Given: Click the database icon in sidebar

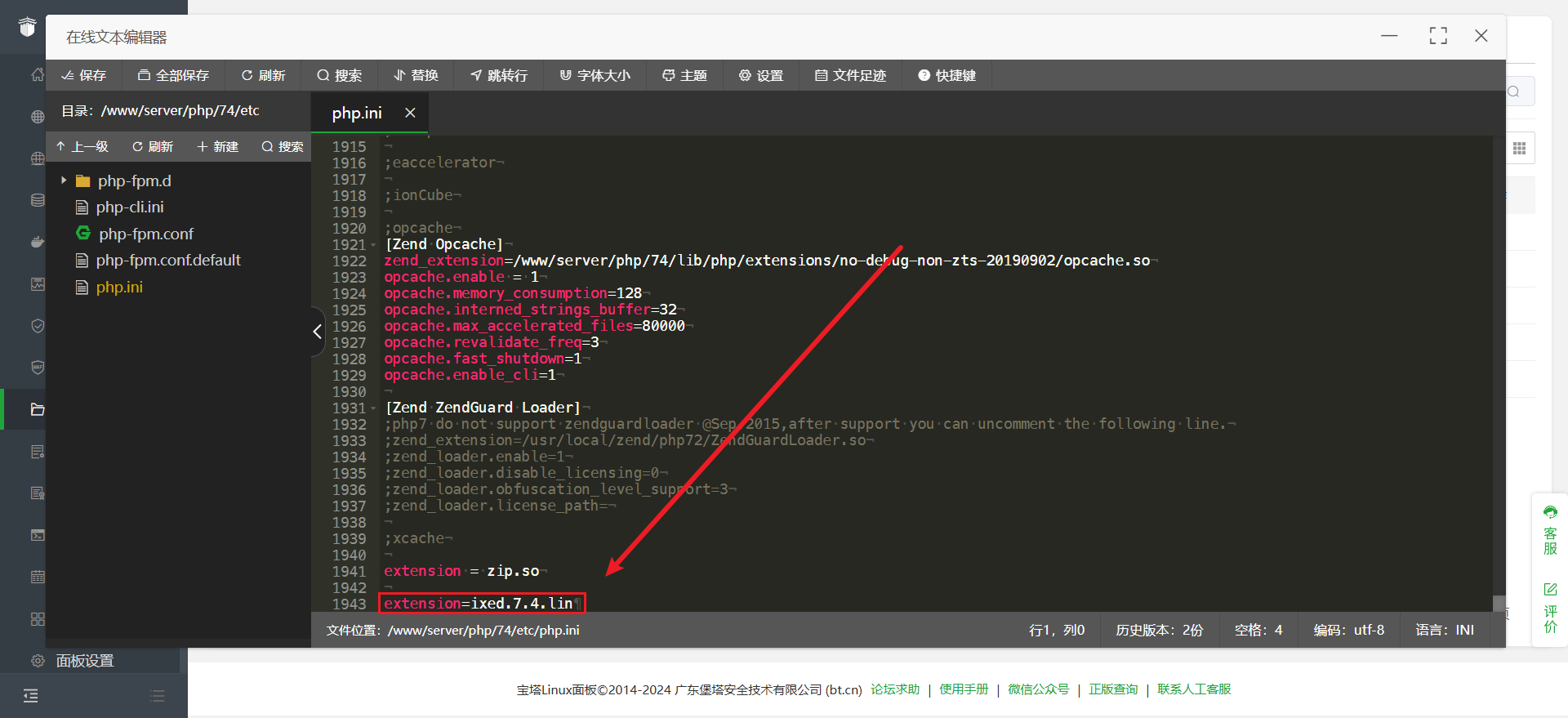Looking at the screenshot, I should 38,200.
